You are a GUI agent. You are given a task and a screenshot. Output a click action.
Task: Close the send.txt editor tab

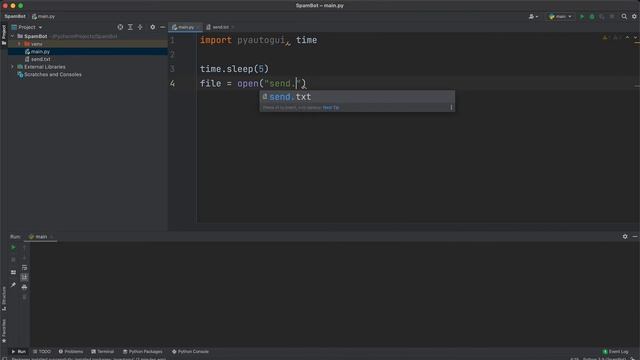tap(233, 27)
